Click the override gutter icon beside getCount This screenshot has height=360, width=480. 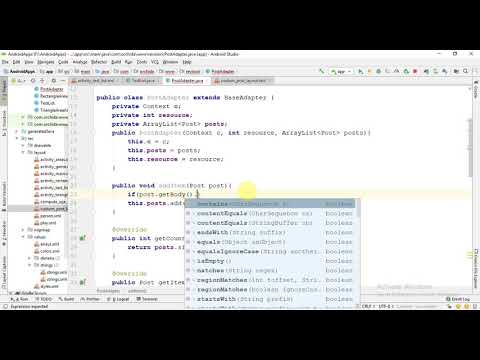(82, 238)
